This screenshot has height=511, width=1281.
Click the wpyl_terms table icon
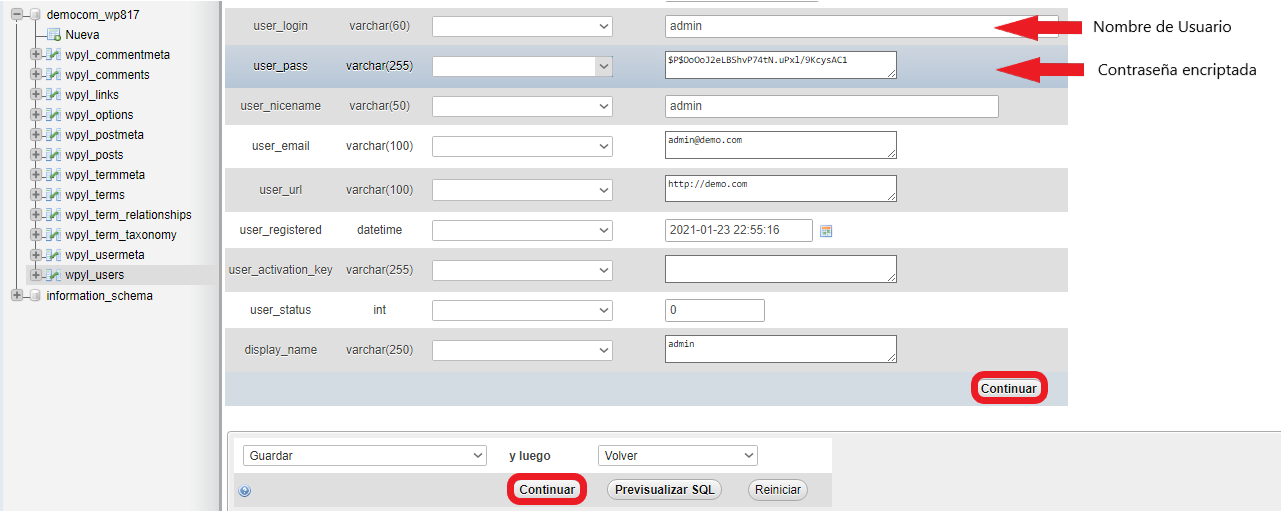click(54, 195)
